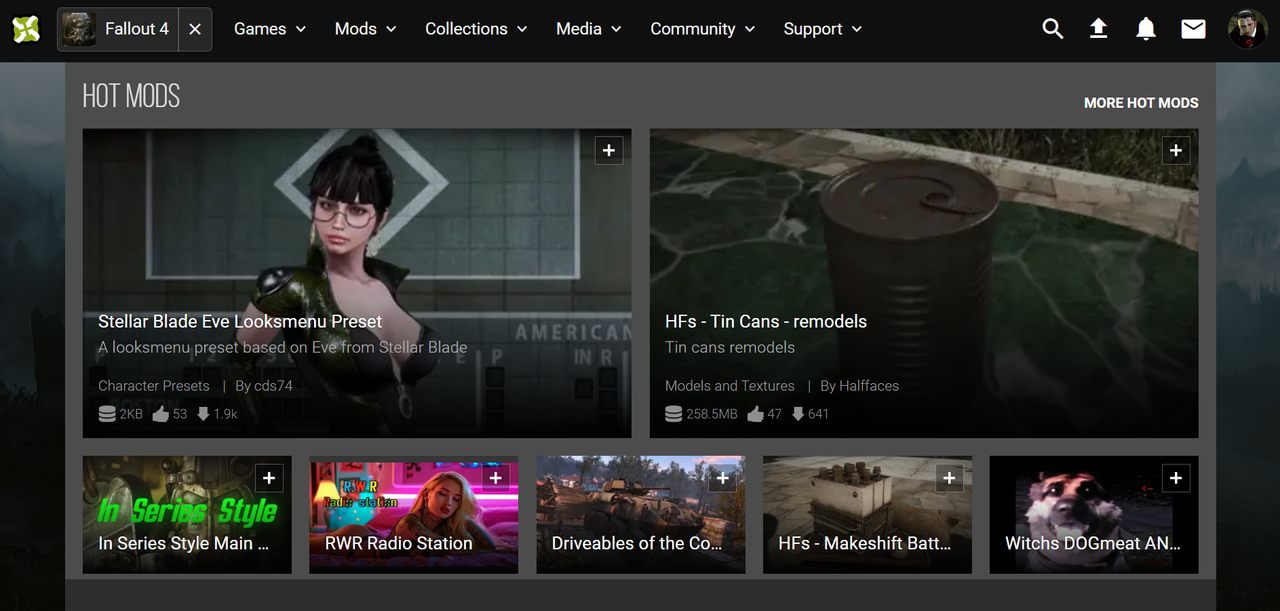Viewport: 1280px width, 611px height.
Task: Open the user profile avatar
Action: [1247, 29]
